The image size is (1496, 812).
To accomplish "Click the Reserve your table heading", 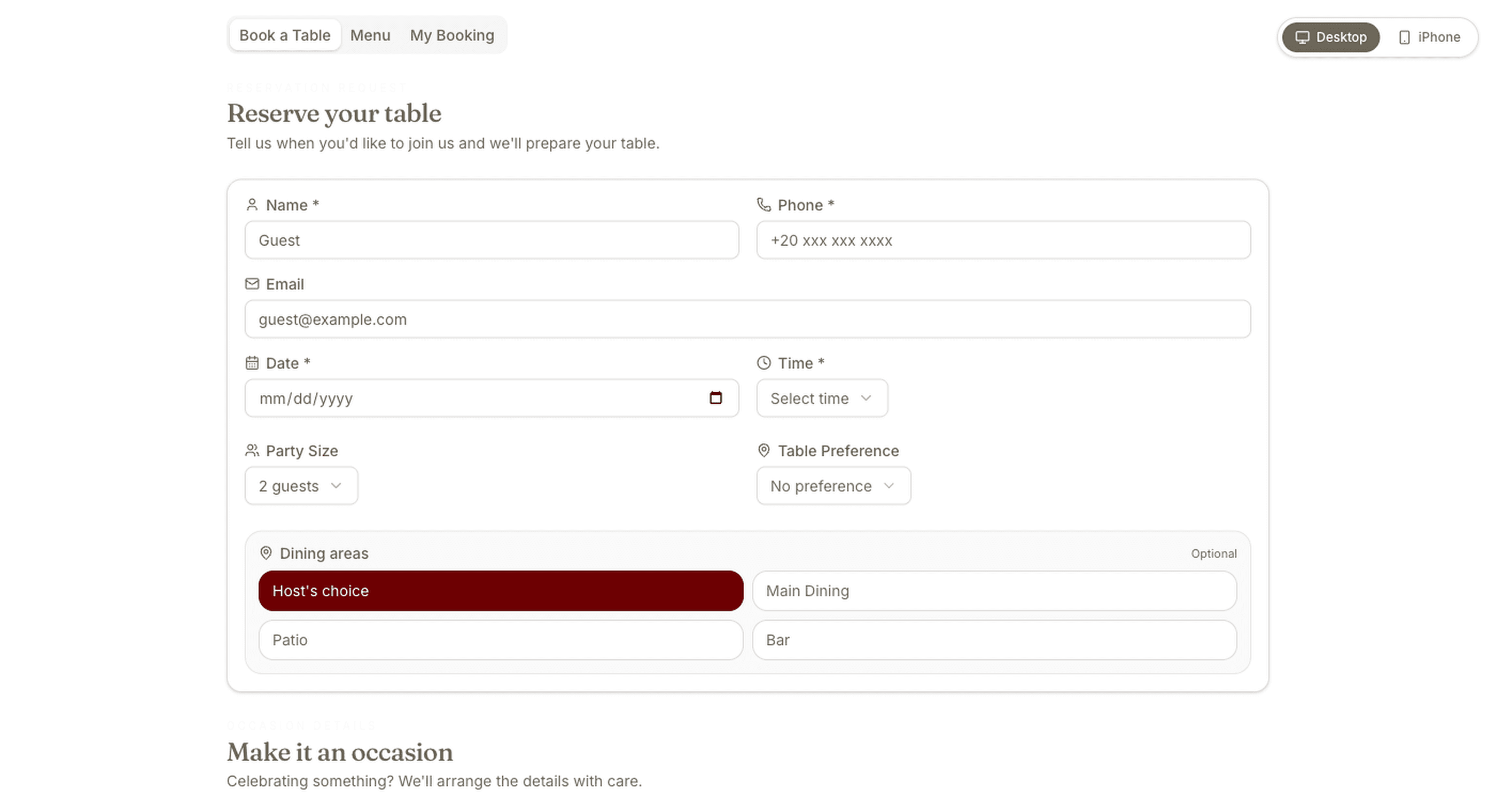I will 334,113.
